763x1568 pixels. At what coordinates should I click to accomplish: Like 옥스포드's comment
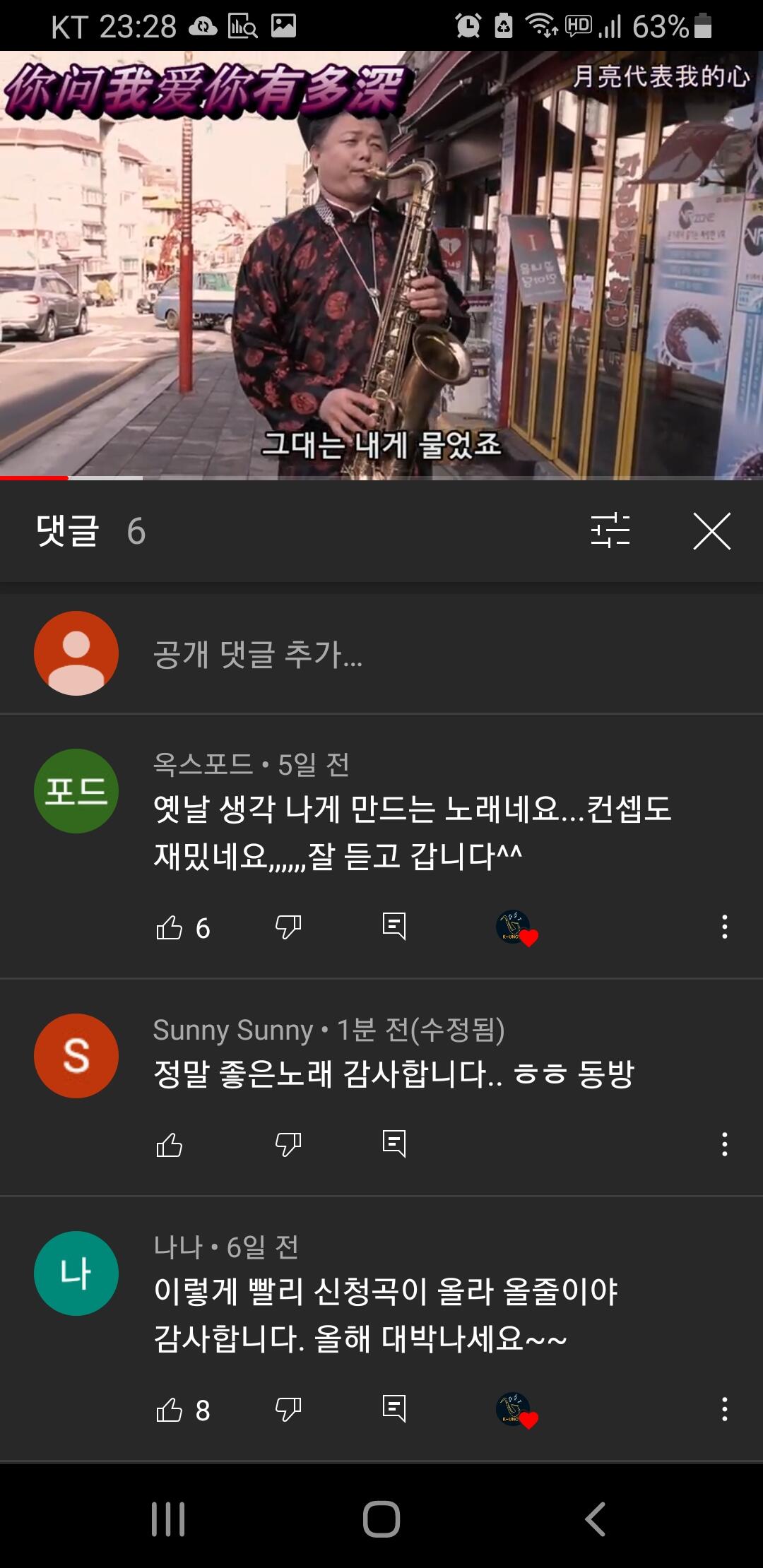[169, 927]
